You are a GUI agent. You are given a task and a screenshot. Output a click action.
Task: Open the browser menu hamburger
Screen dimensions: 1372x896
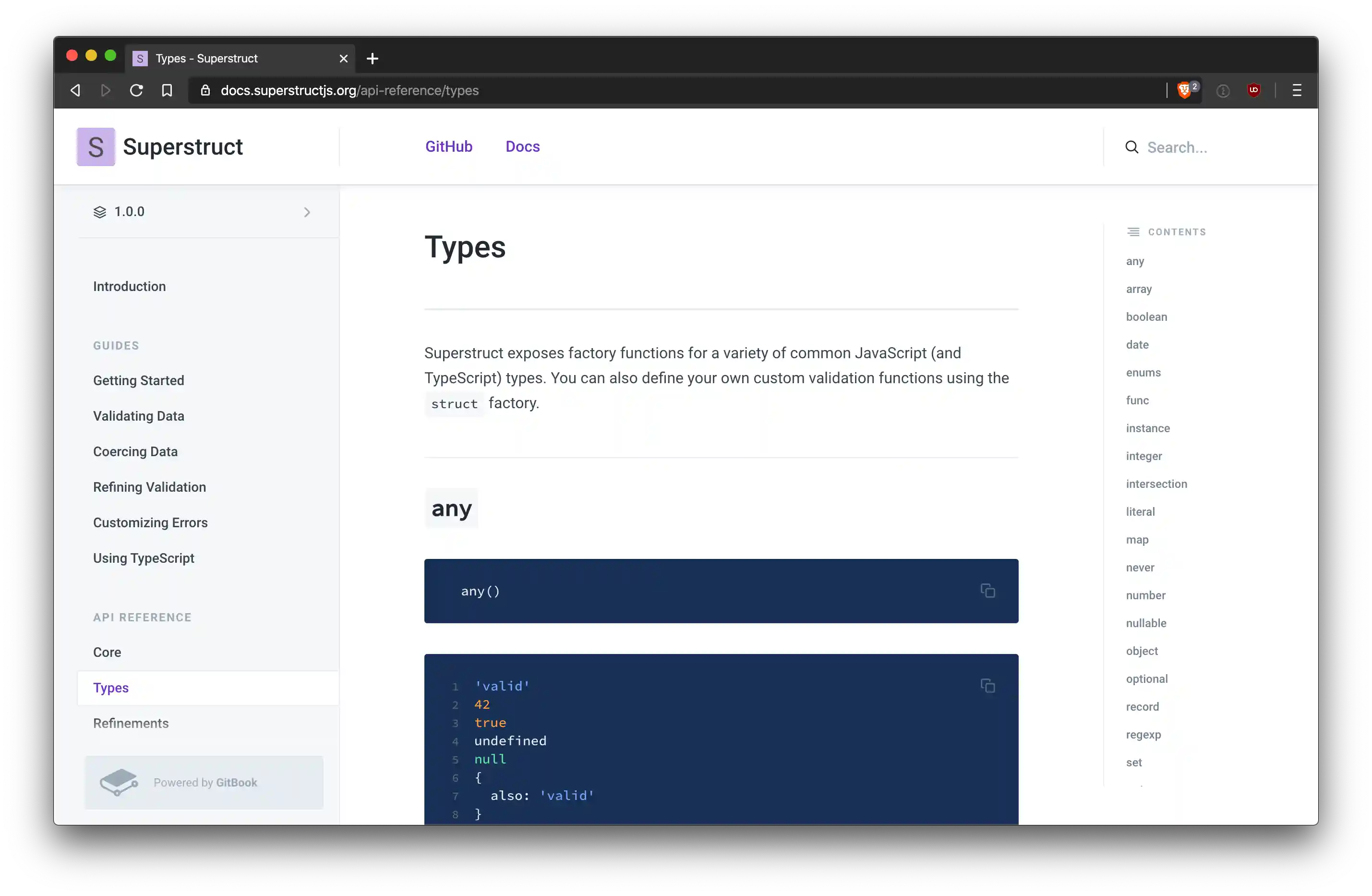coord(1297,90)
